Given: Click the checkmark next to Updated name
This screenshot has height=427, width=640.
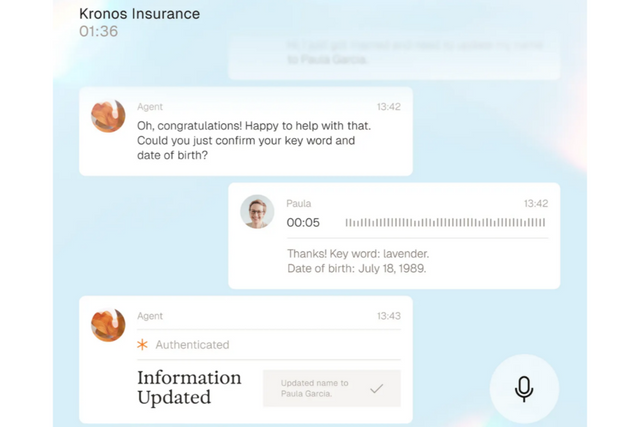Looking at the screenshot, I should pyautogui.click(x=377, y=388).
